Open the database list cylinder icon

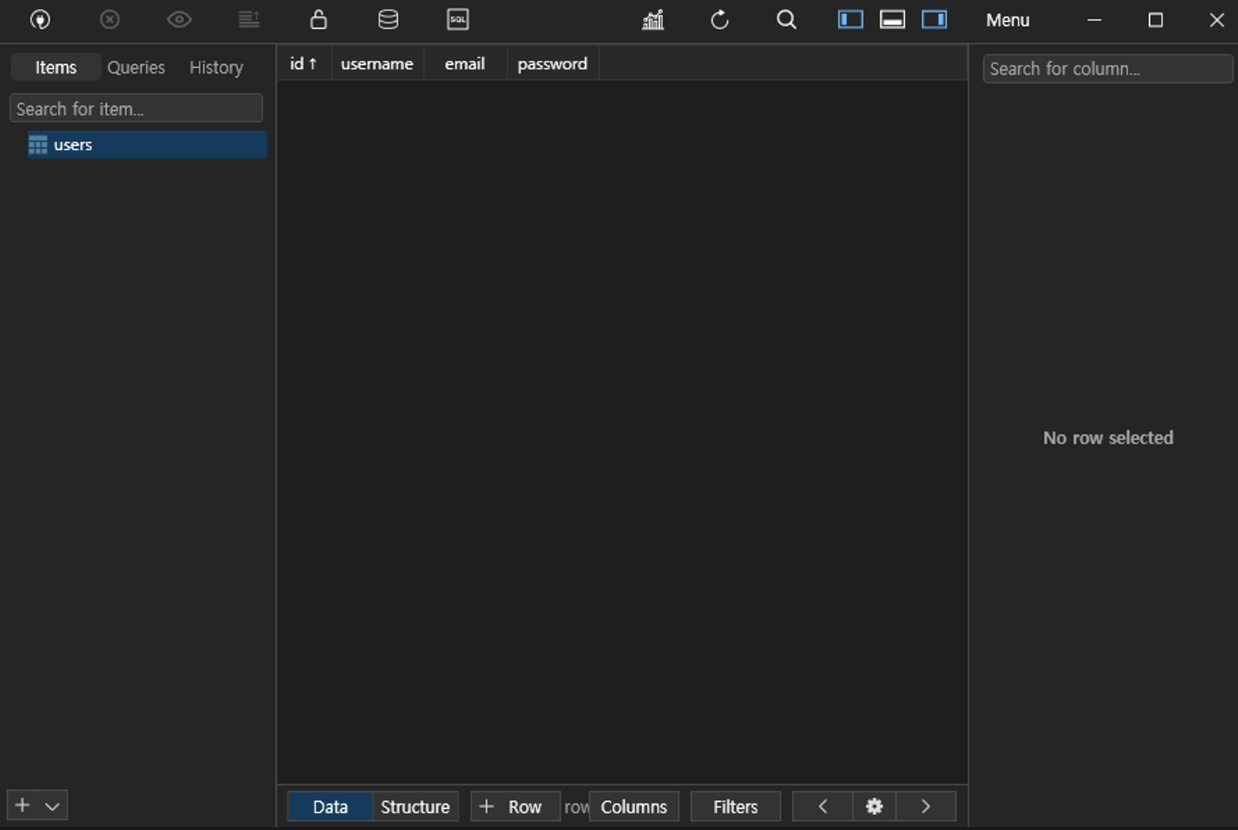(388, 20)
